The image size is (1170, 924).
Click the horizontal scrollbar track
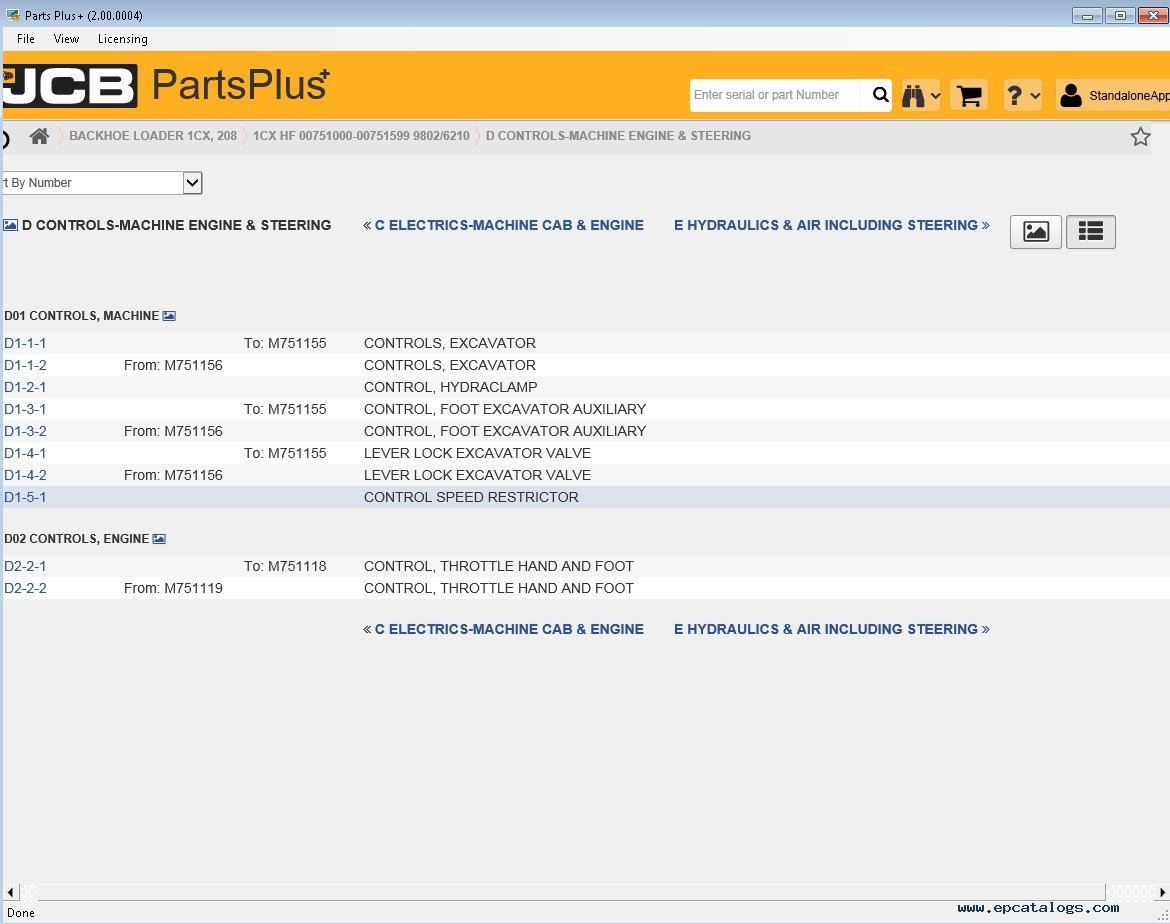pos(570,891)
